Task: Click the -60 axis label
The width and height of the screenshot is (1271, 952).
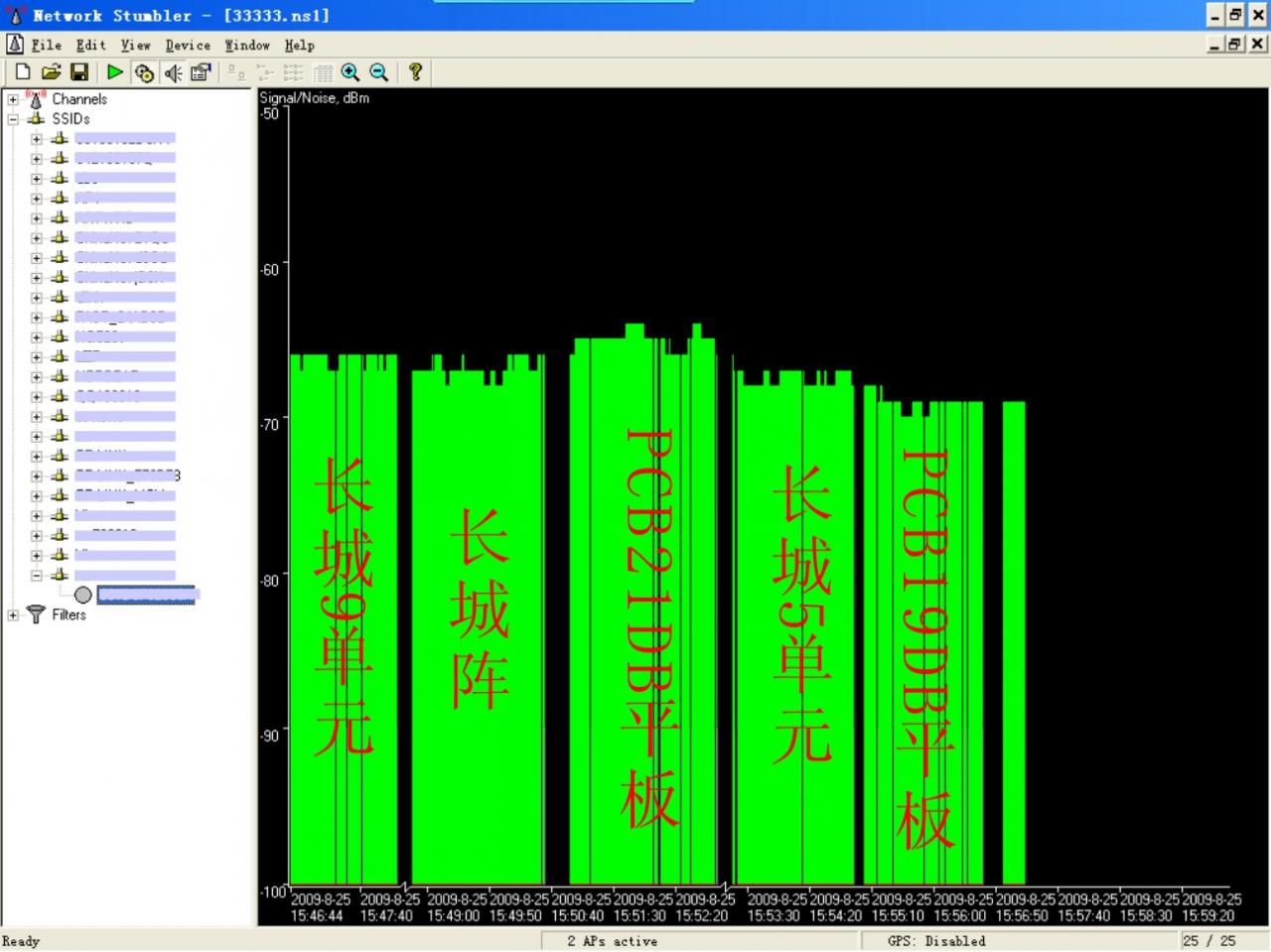Action: coord(270,269)
